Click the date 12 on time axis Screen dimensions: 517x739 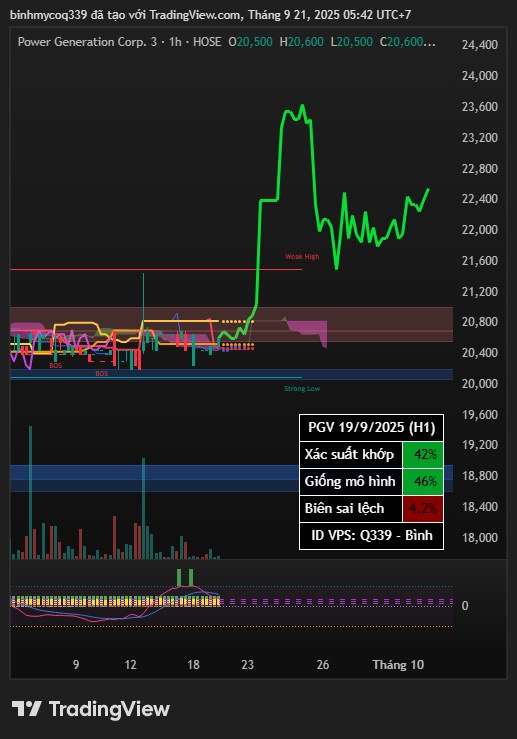click(131, 665)
